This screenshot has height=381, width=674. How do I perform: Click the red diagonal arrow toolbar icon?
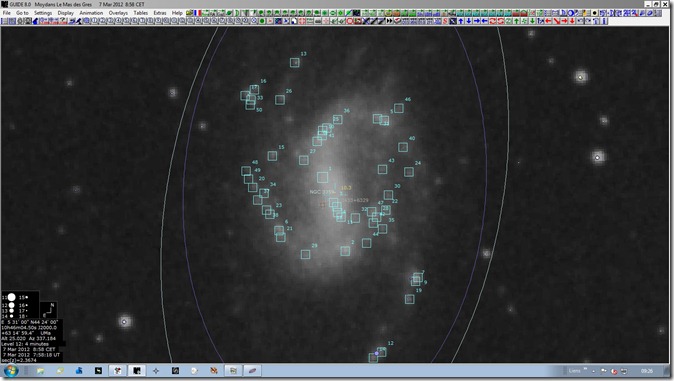[x=557, y=21]
